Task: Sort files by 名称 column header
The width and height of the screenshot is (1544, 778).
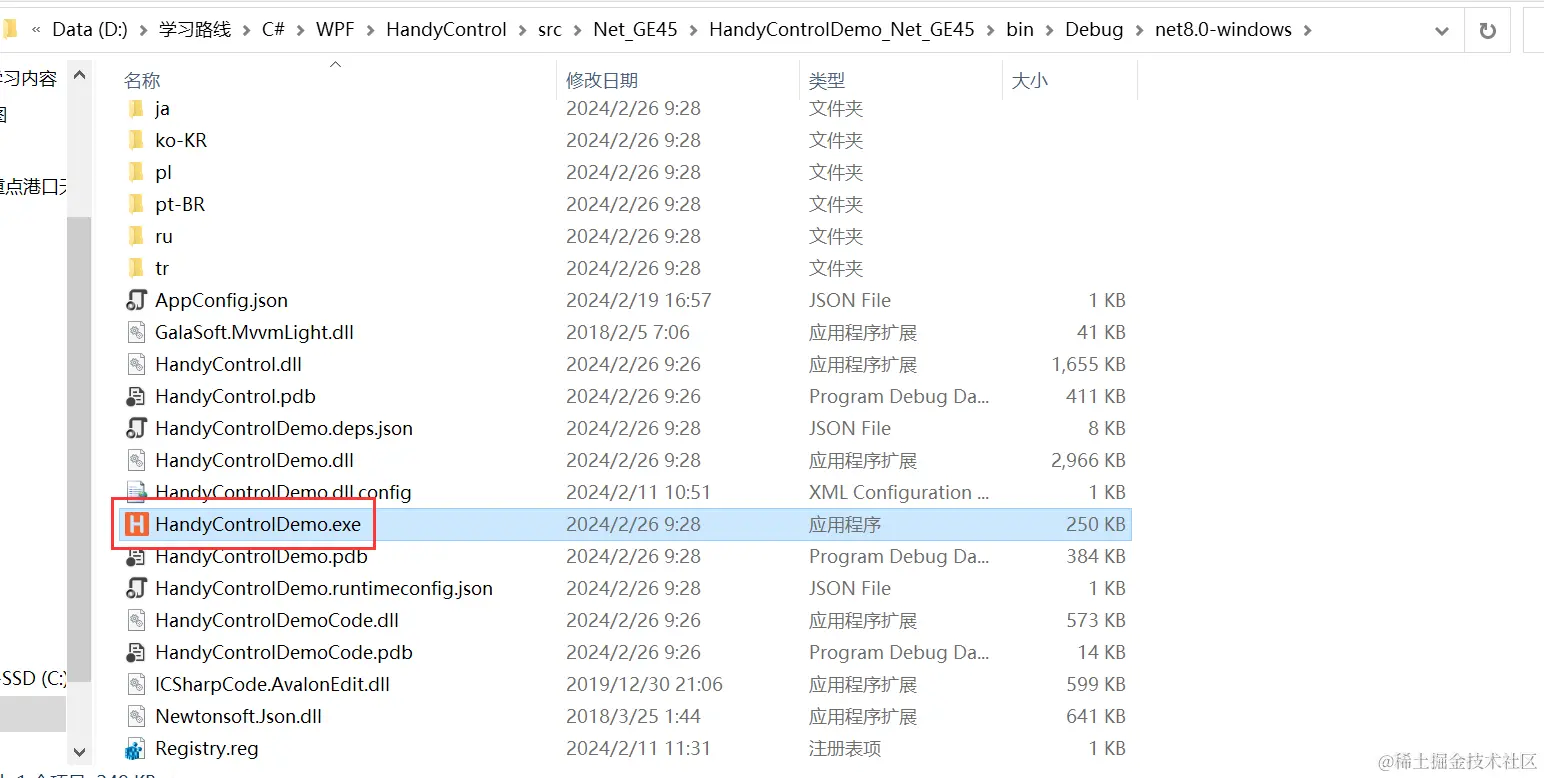Action: [x=142, y=80]
